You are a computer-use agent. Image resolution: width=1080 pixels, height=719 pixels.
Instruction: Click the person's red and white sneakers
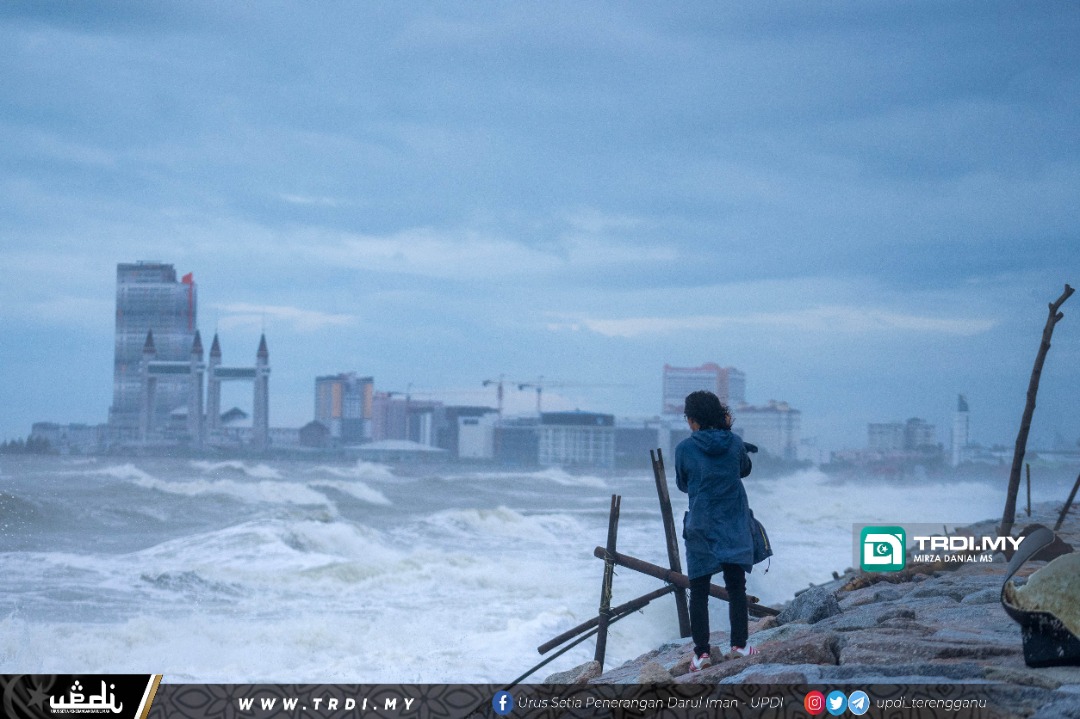[721, 657]
